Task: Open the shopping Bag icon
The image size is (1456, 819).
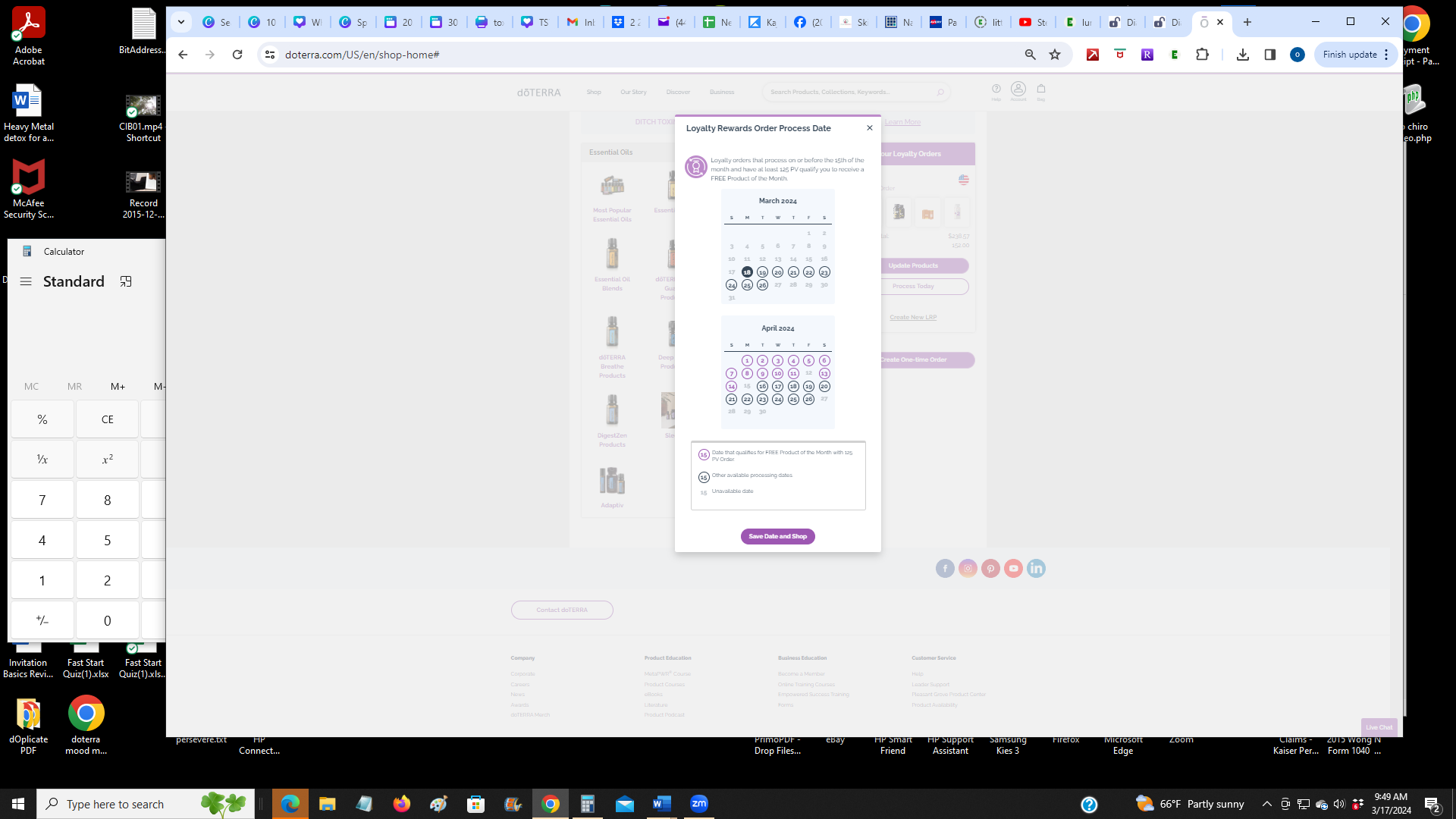Action: tap(1041, 91)
